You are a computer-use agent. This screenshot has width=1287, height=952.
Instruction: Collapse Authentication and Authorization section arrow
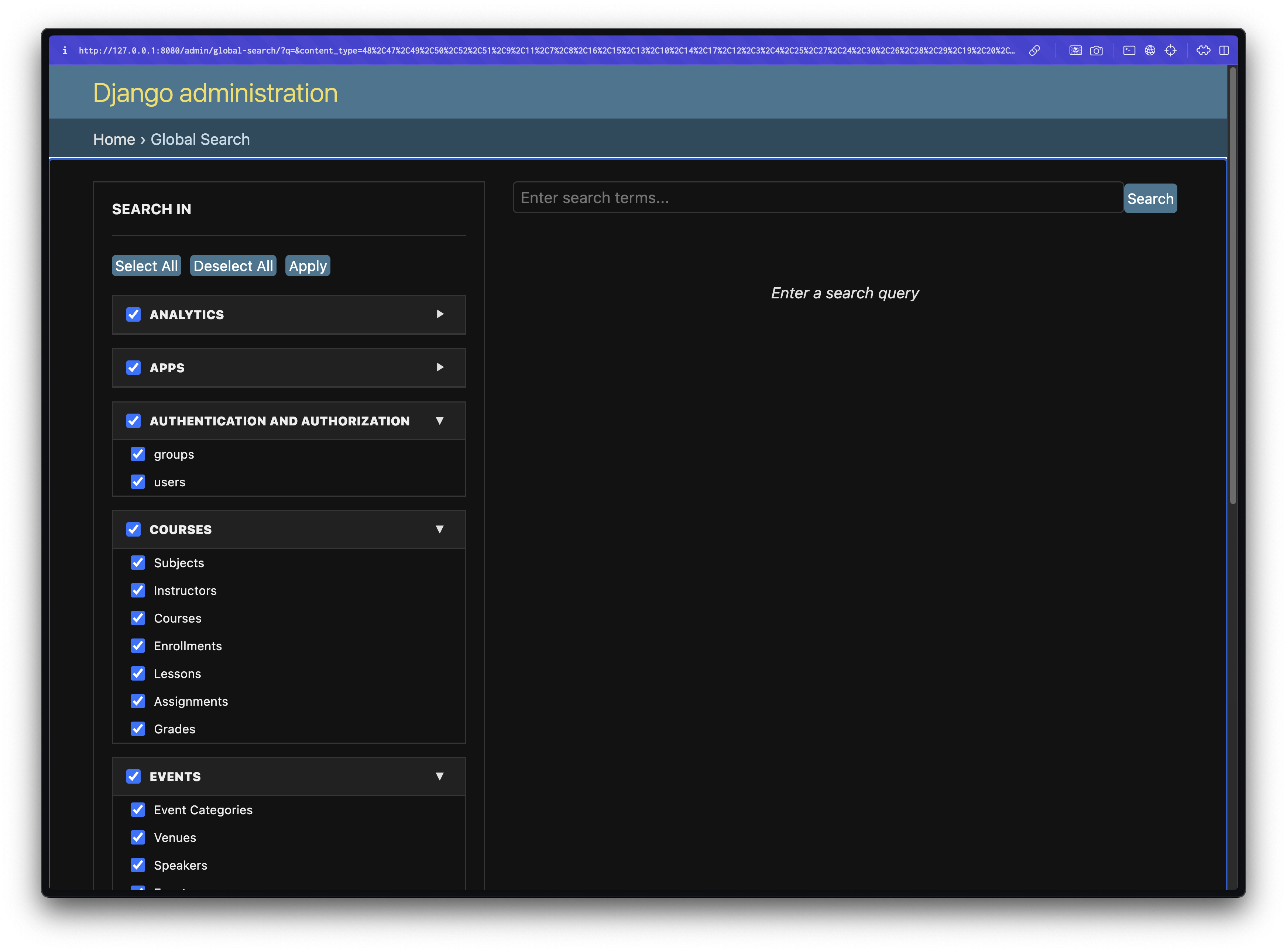[440, 421]
